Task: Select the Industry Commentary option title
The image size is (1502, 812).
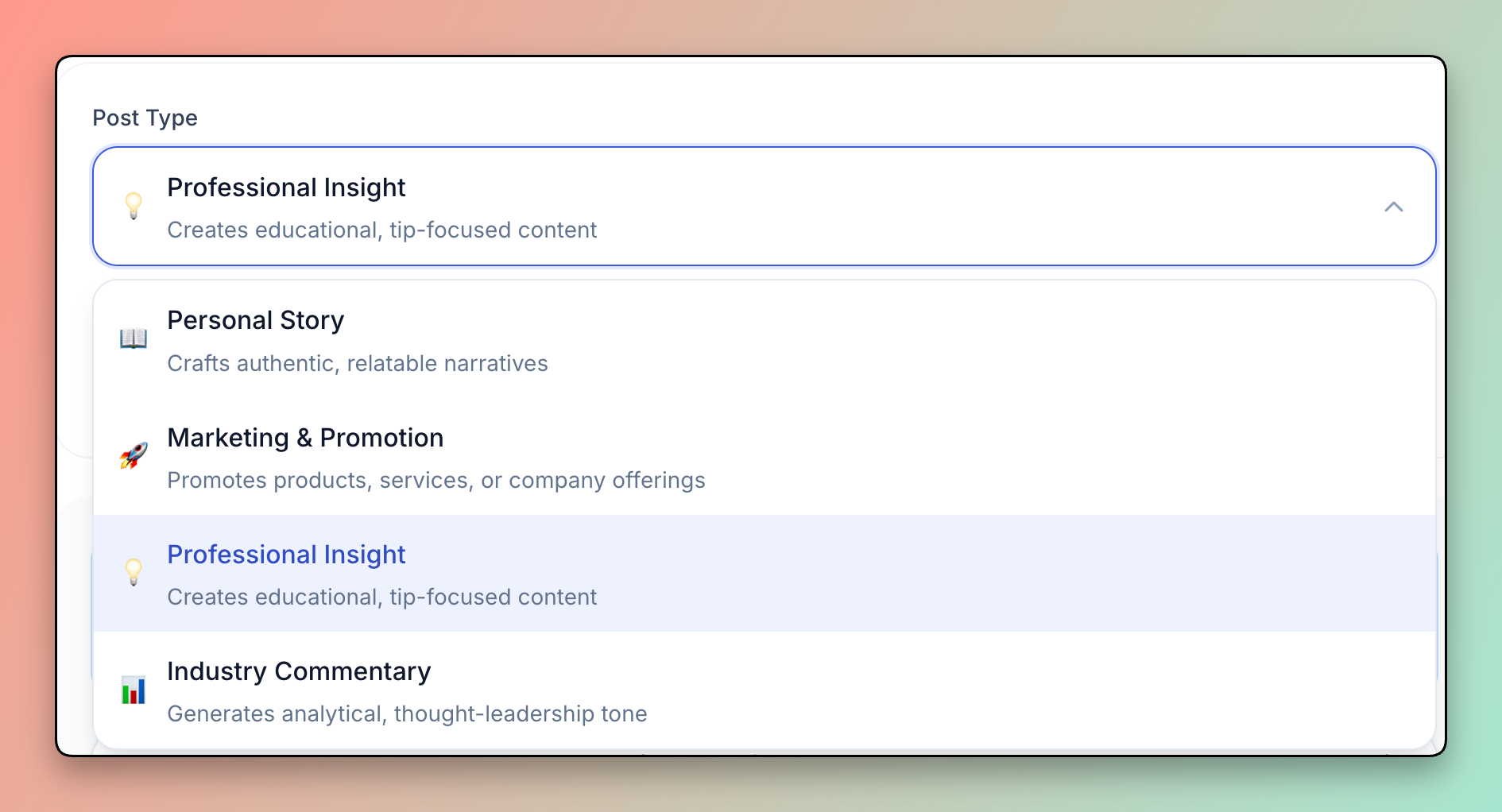Action: point(299,671)
